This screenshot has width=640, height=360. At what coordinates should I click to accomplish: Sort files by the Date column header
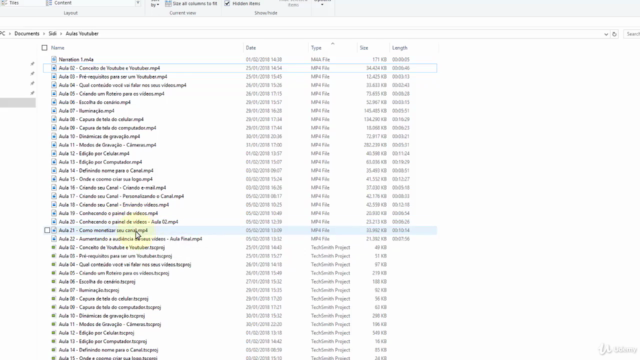click(x=251, y=48)
